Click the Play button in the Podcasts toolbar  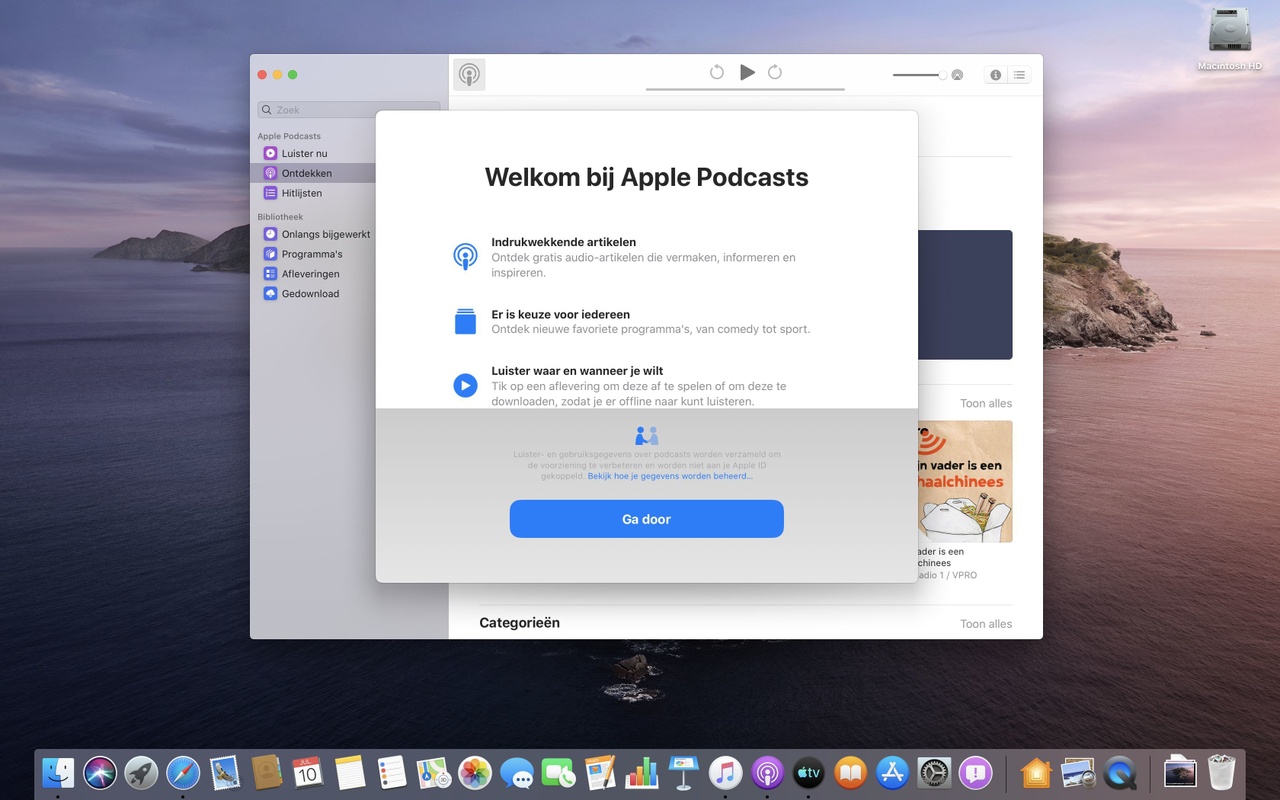click(747, 72)
